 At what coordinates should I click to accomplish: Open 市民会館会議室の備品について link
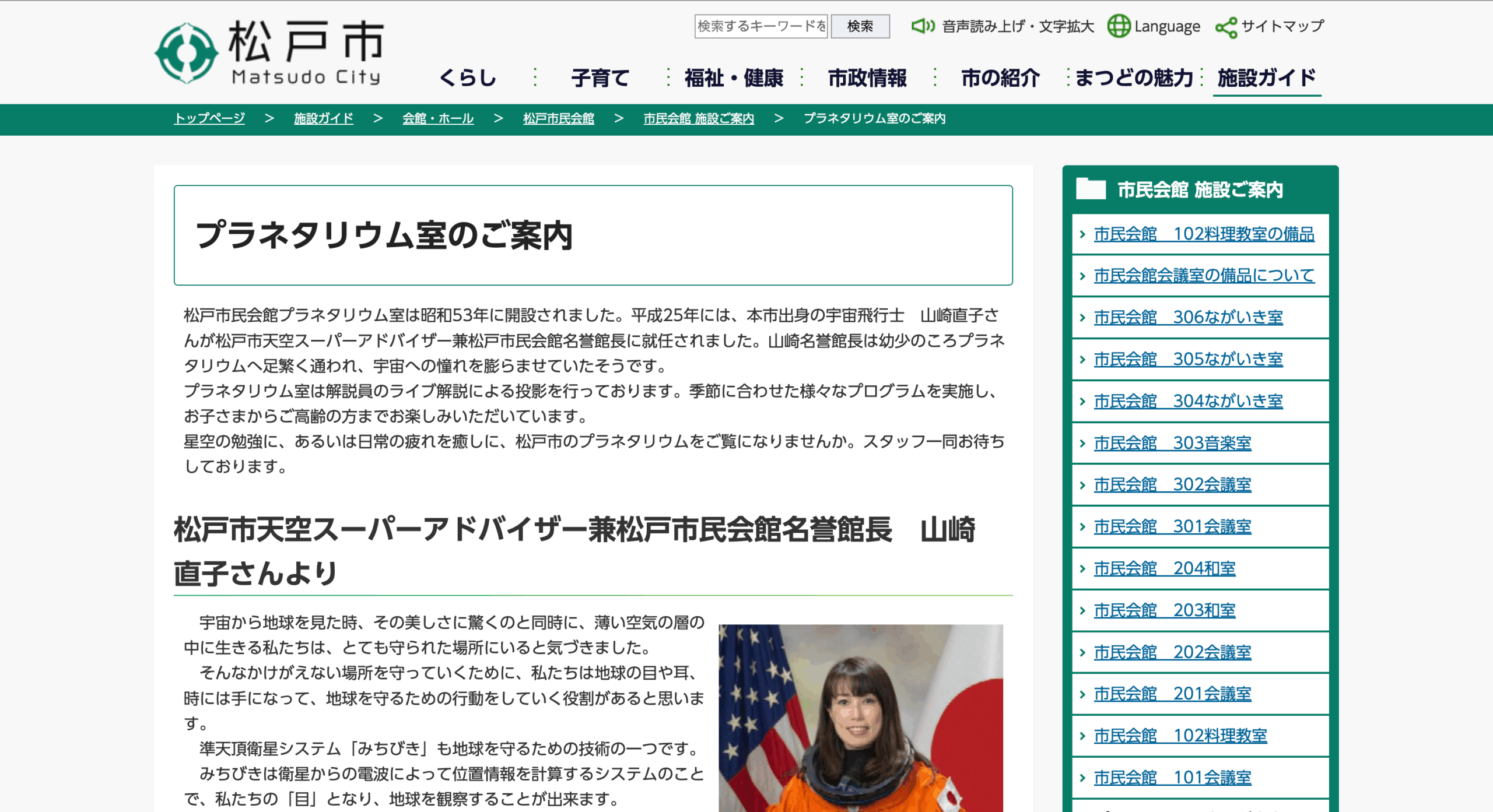click(x=1204, y=276)
